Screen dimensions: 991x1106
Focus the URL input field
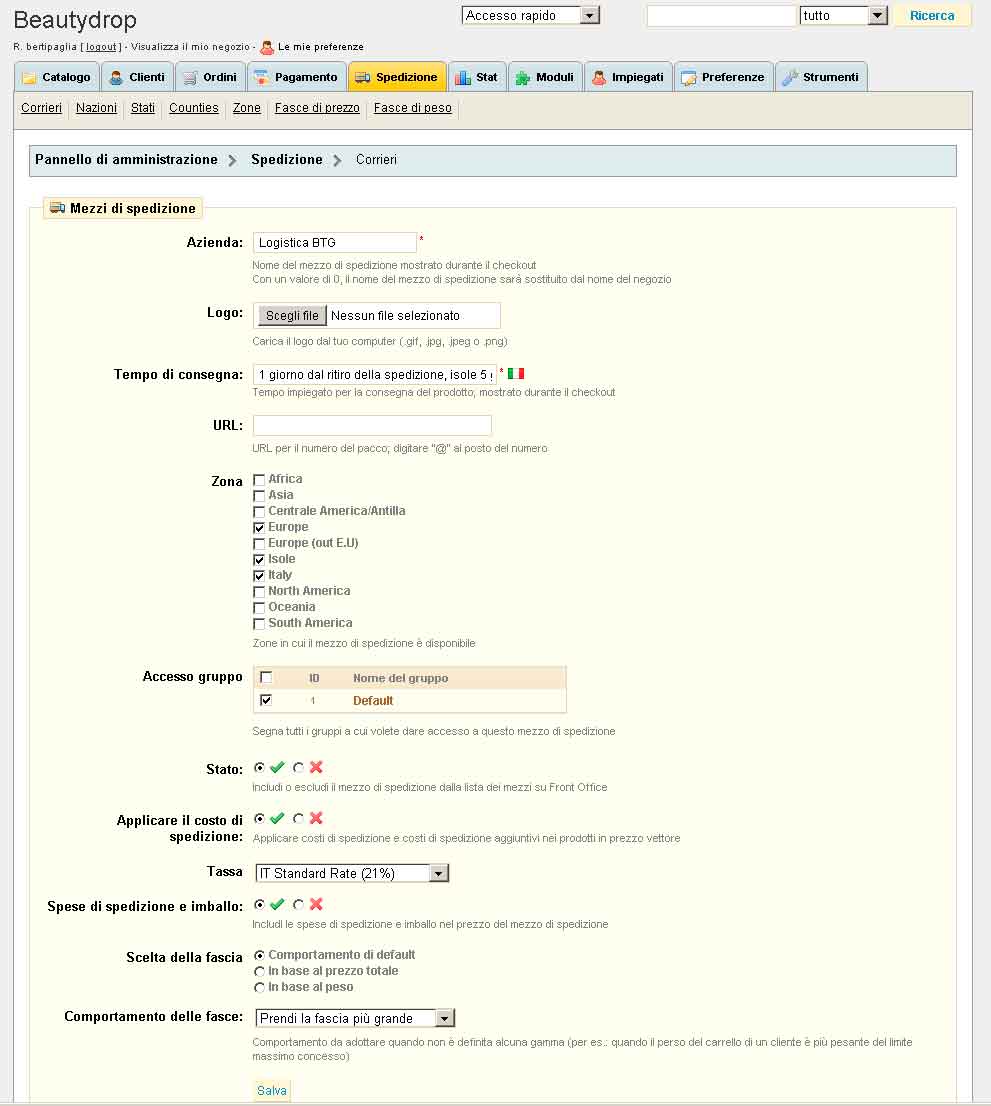[x=372, y=425]
